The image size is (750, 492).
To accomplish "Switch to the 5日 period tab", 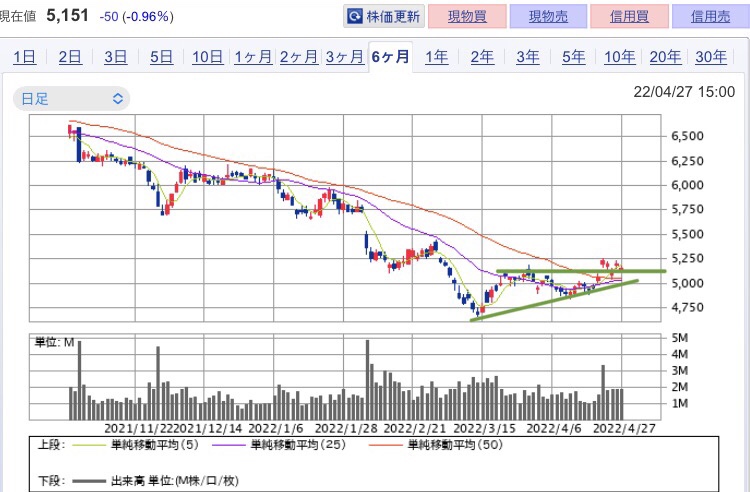I will (161, 57).
